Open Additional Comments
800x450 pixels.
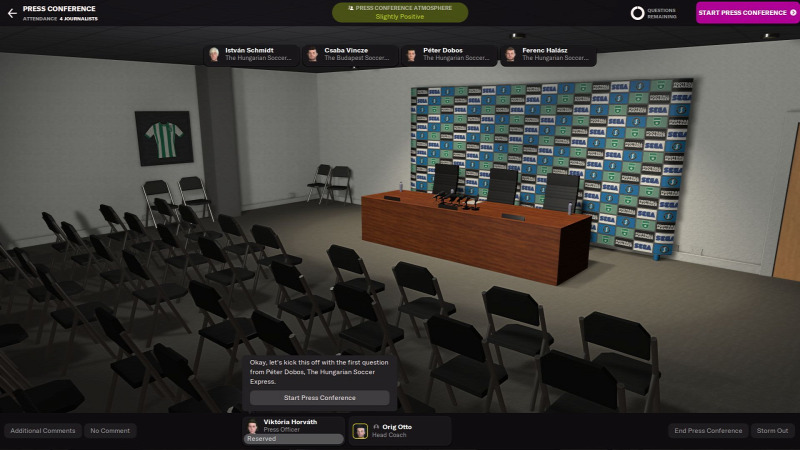pyautogui.click(x=43, y=431)
